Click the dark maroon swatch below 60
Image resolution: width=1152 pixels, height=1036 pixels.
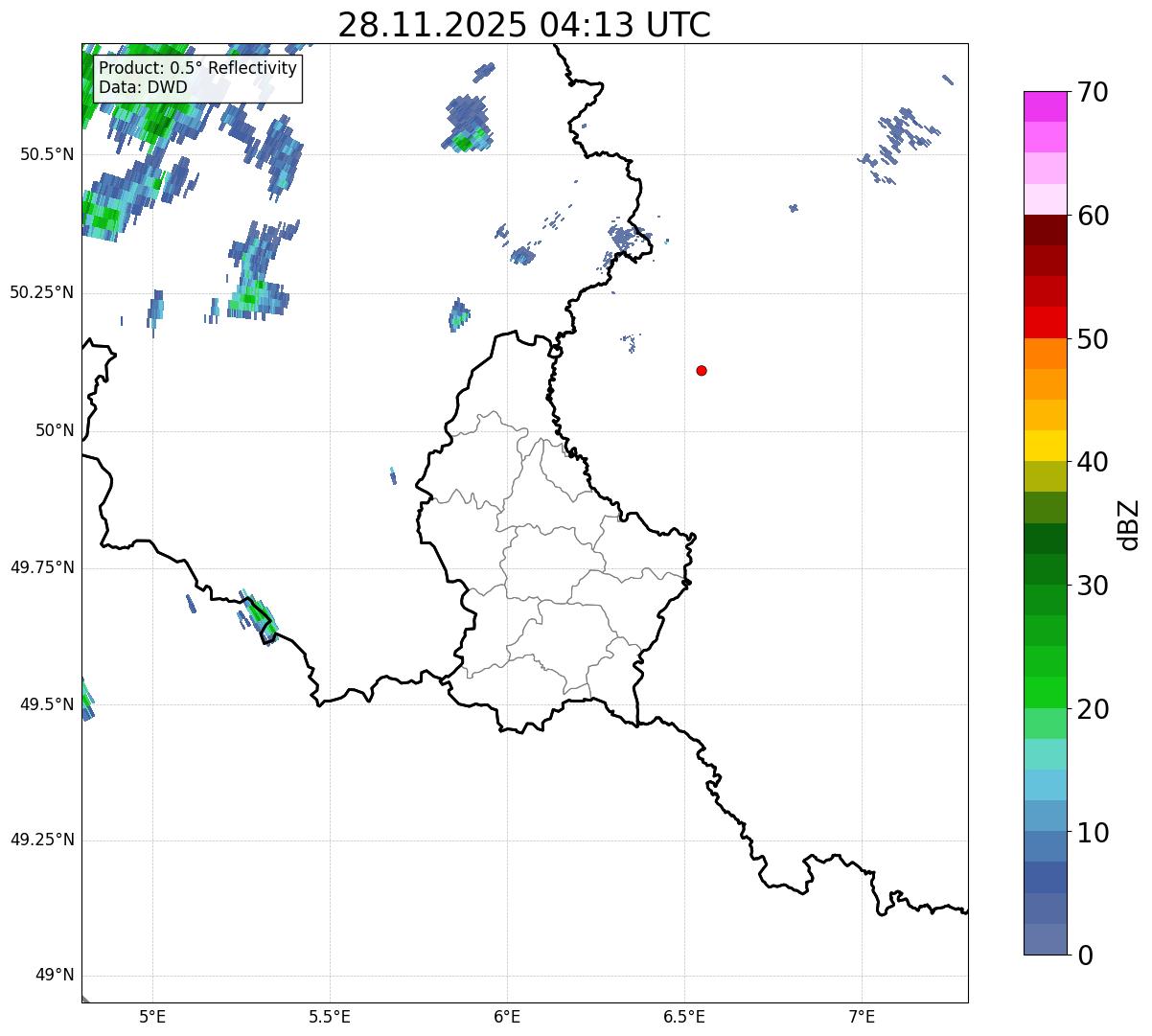(1046, 230)
